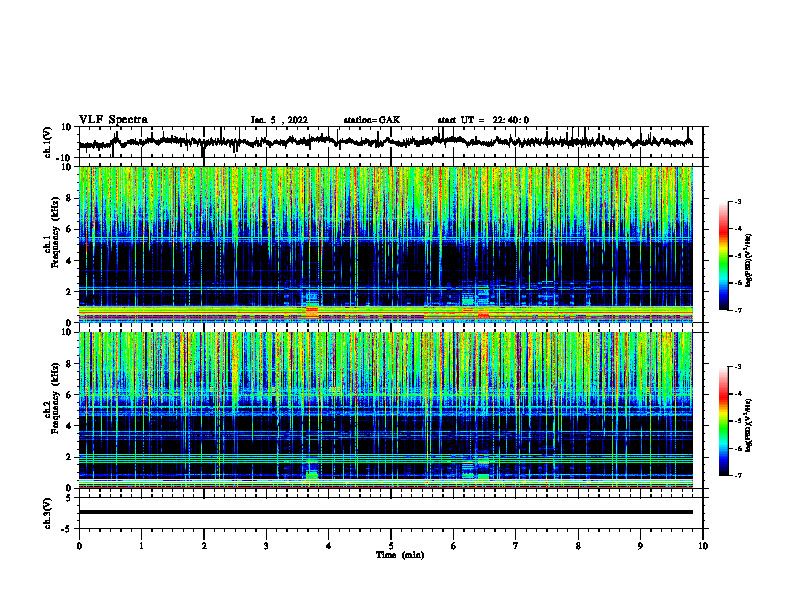The width and height of the screenshot is (792, 612).
Task: Click the "5" tick on ch.3(V) axis
Action: pos(70,498)
